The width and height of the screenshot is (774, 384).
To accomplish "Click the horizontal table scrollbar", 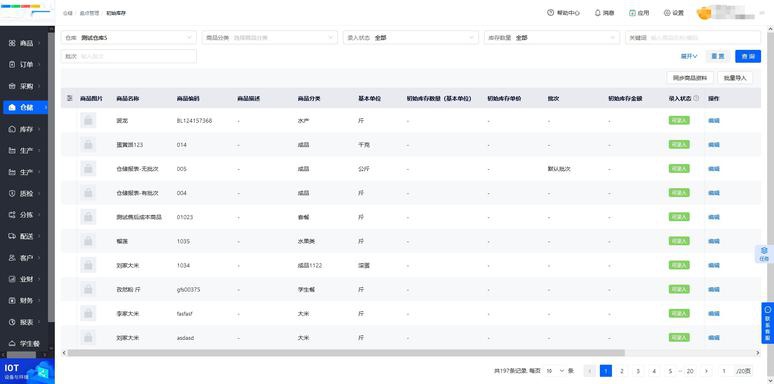I will coord(346,353).
